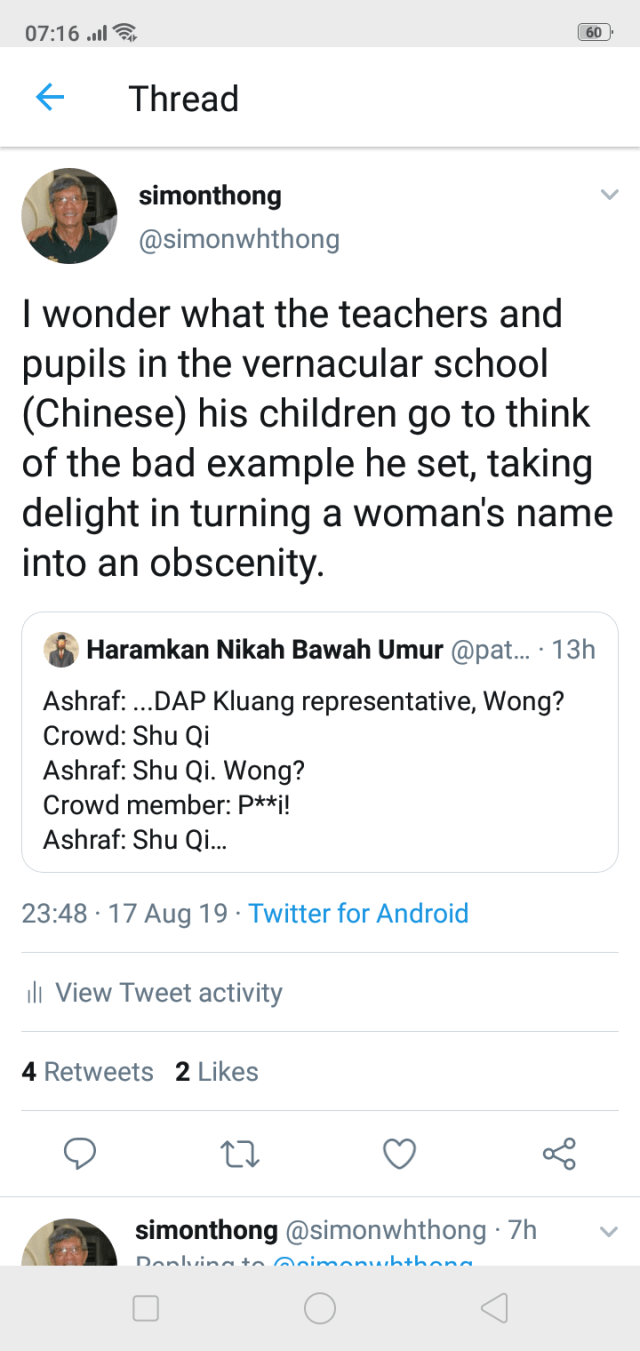Tap the reply author's avatar at bottom
Viewport: 640px width, 1351px height.
click(x=70, y=1242)
